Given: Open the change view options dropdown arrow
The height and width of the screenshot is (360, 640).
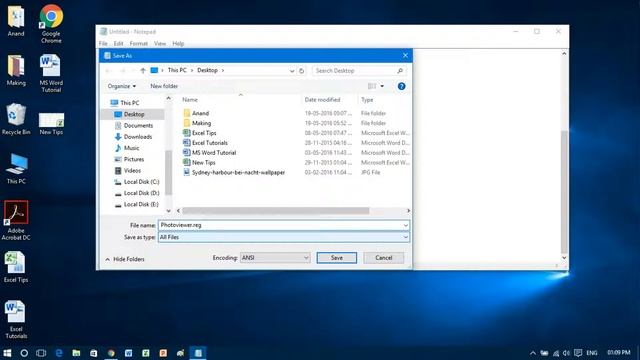Looking at the screenshot, I should coord(382,86).
